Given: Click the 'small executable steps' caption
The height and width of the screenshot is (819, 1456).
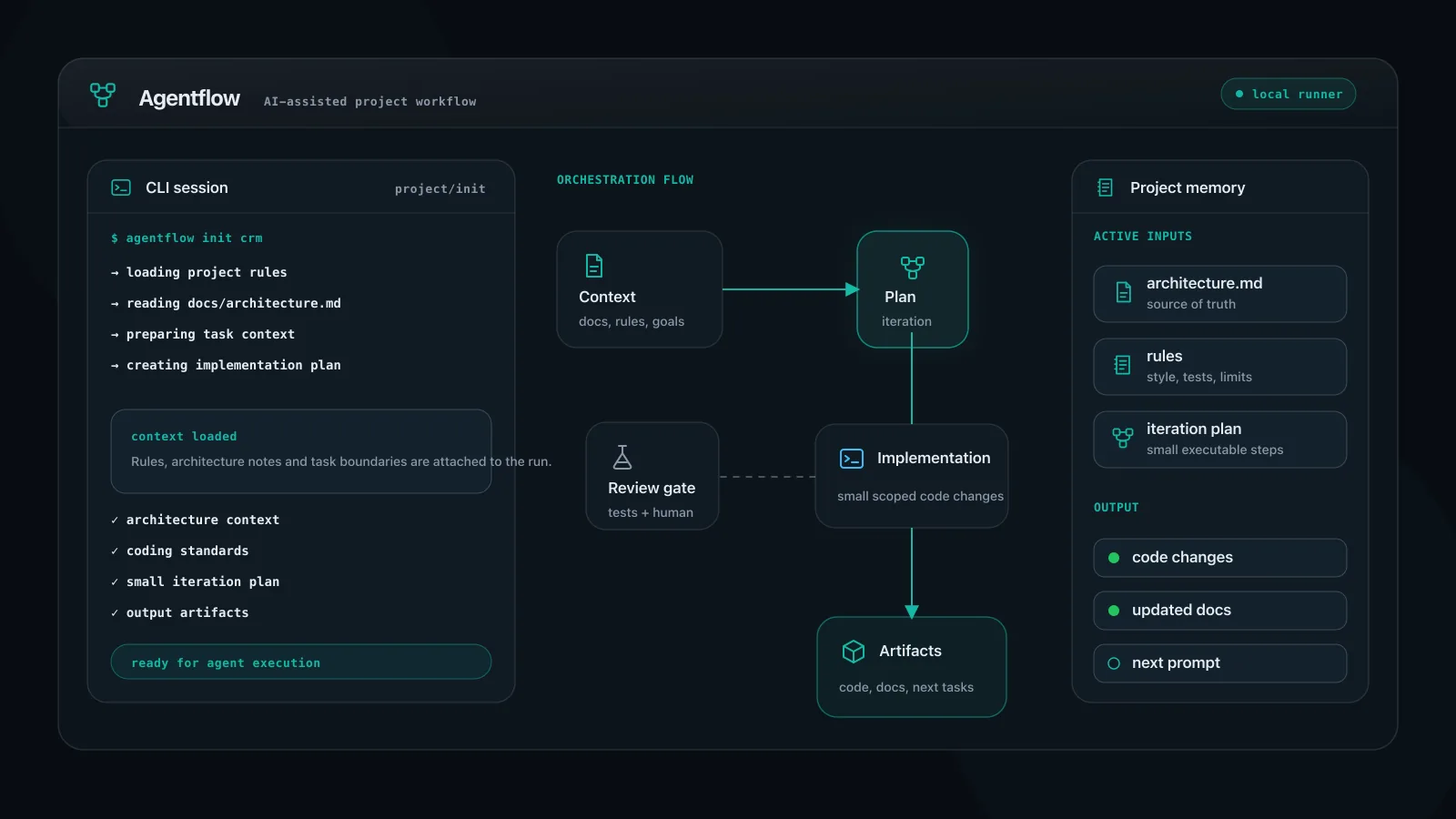Looking at the screenshot, I should click(1215, 450).
